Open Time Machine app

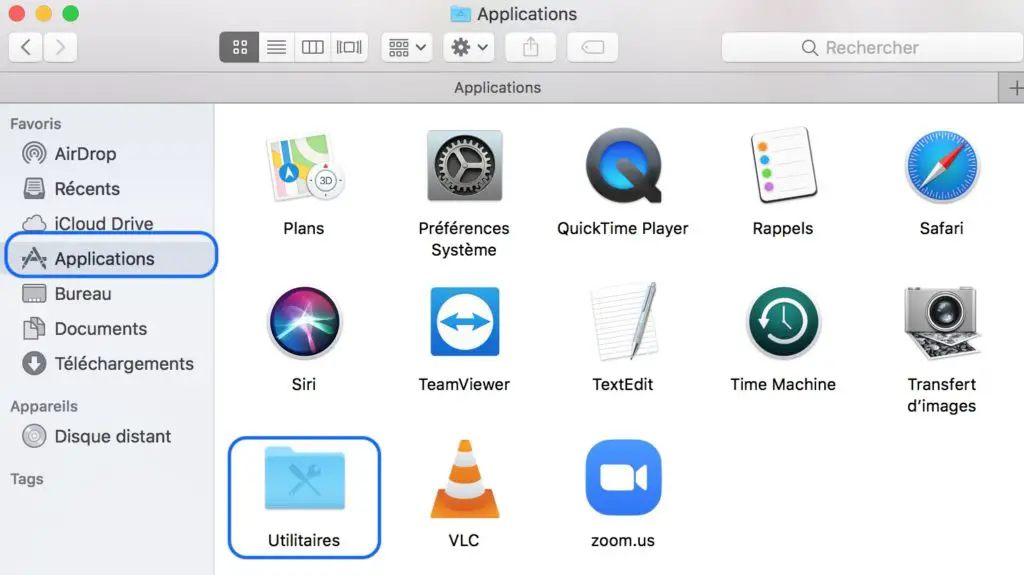[x=783, y=321]
